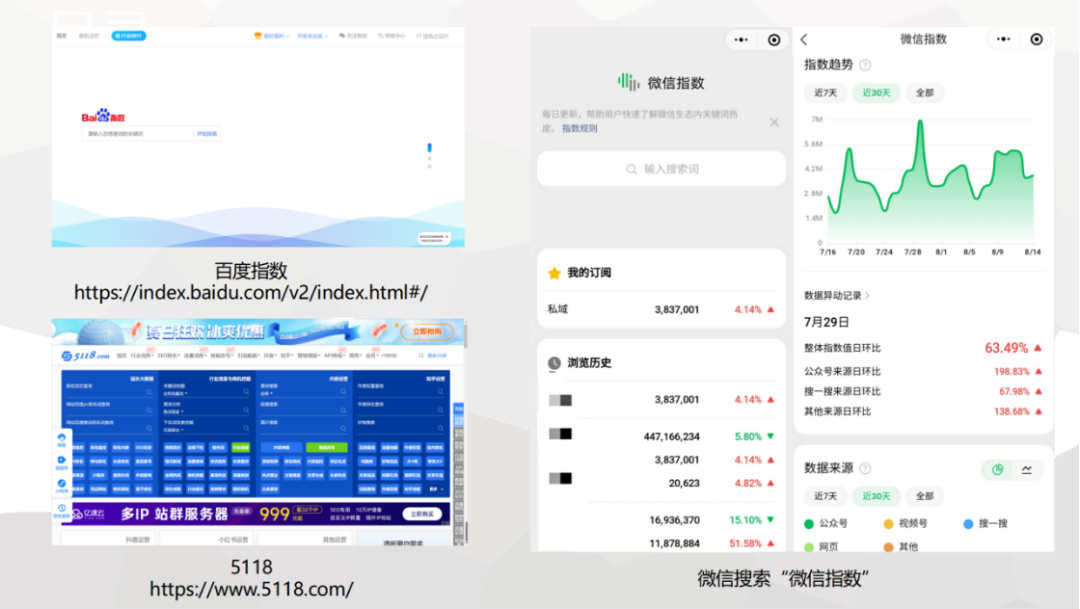Switch 数据来源 to pie chart view
This screenshot has height=609, width=1080.
[x=997, y=470]
